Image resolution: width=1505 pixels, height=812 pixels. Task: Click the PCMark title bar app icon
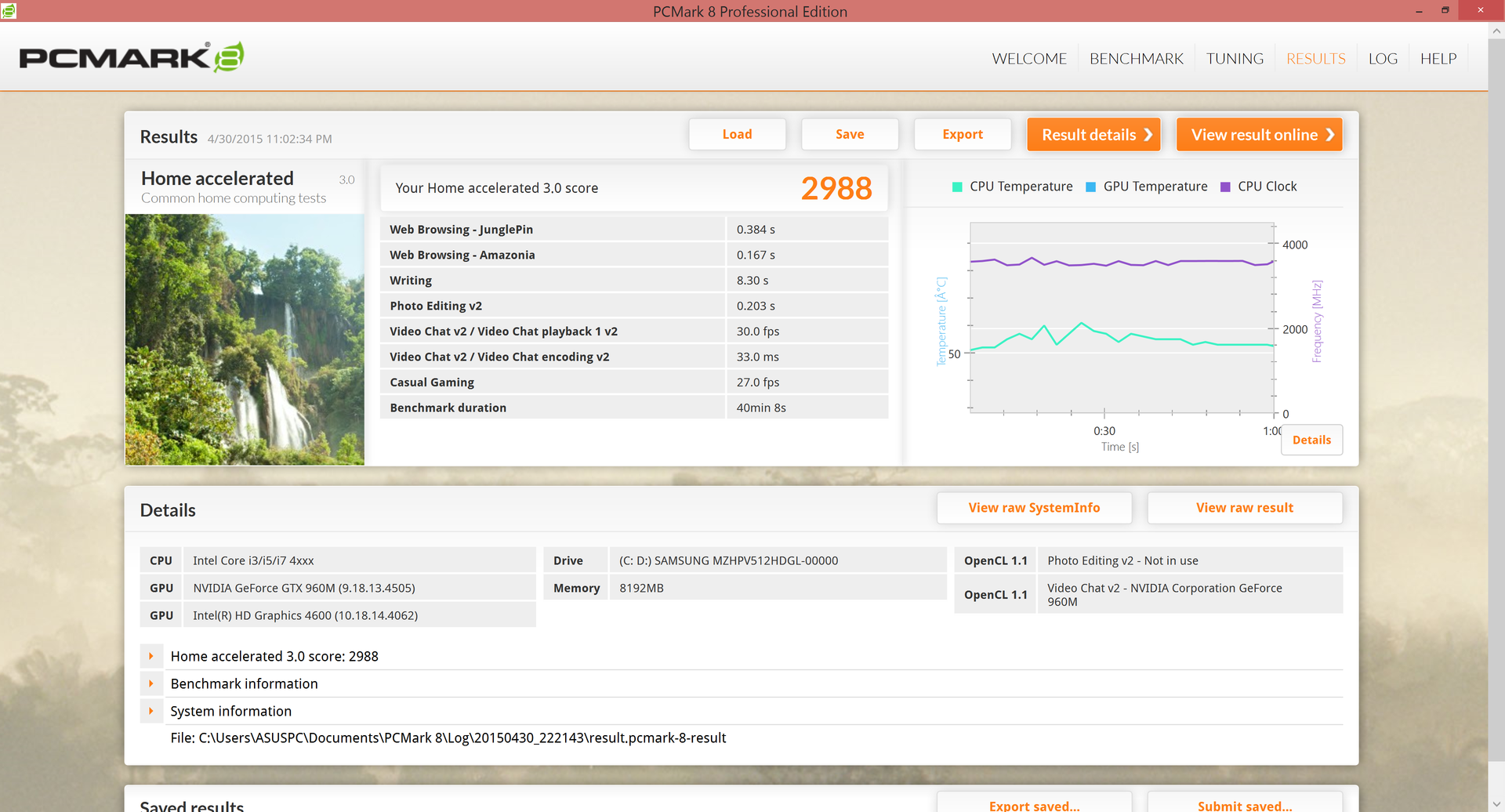[9, 10]
